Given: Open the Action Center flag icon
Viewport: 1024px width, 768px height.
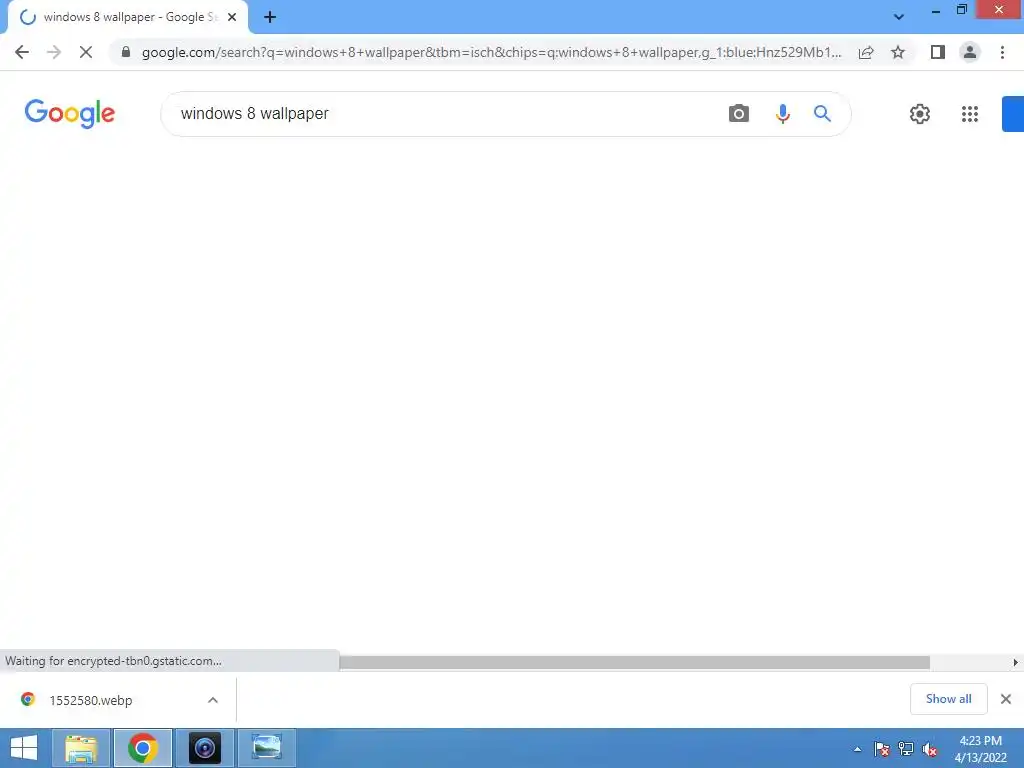Looking at the screenshot, I should coord(882,749).
